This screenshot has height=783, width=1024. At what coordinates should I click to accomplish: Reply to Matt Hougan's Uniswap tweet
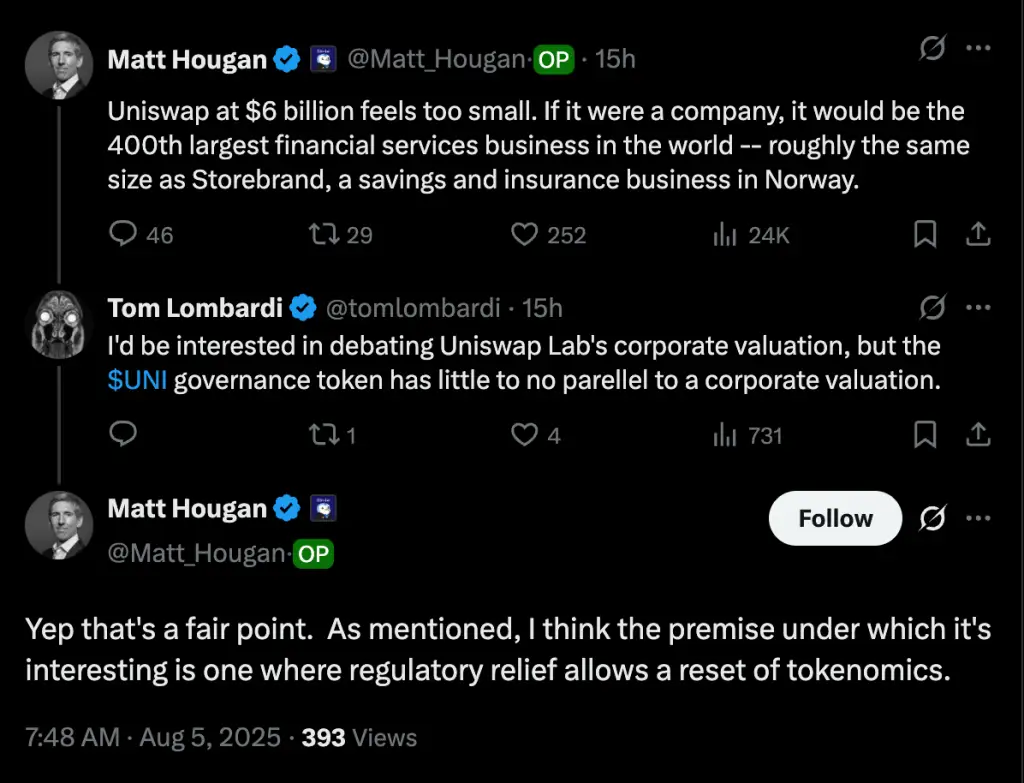123,234
